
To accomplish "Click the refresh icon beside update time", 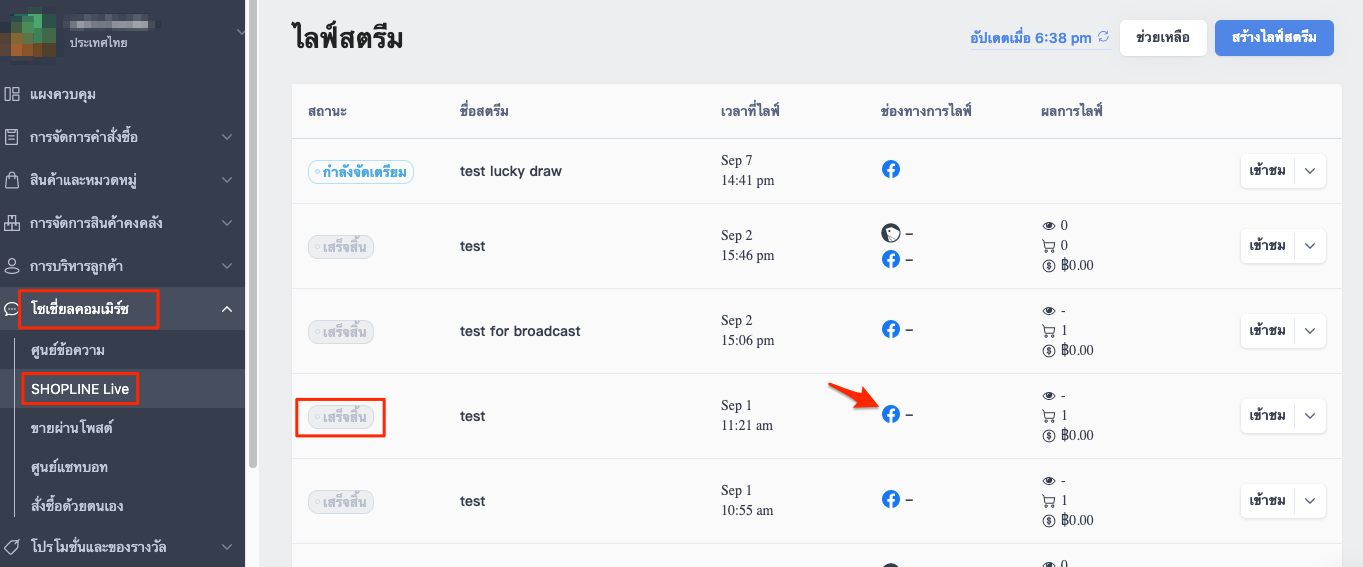I will [x=1104, y=37].
